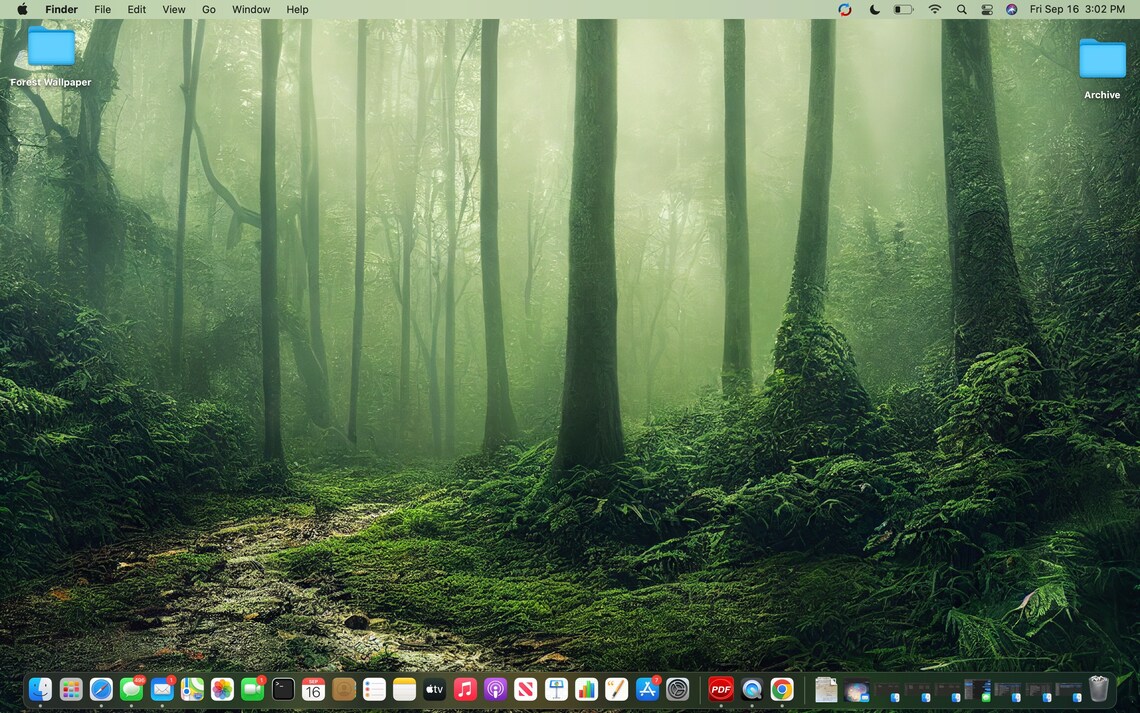The height and width of the screenshot is (713, 1140).
Task: Open the battery status dropdown
Action: click(x=901, y=9)
